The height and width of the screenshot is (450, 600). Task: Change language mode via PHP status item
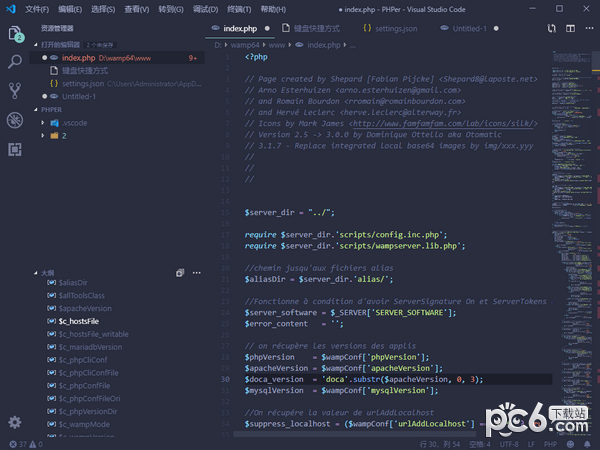click(551, 444)
